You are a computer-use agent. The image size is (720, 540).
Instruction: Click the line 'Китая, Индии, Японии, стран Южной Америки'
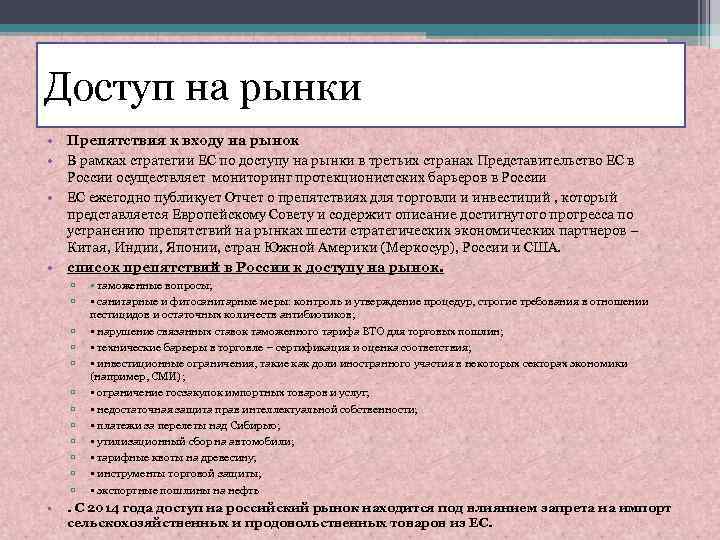click(x=314, y=248)
